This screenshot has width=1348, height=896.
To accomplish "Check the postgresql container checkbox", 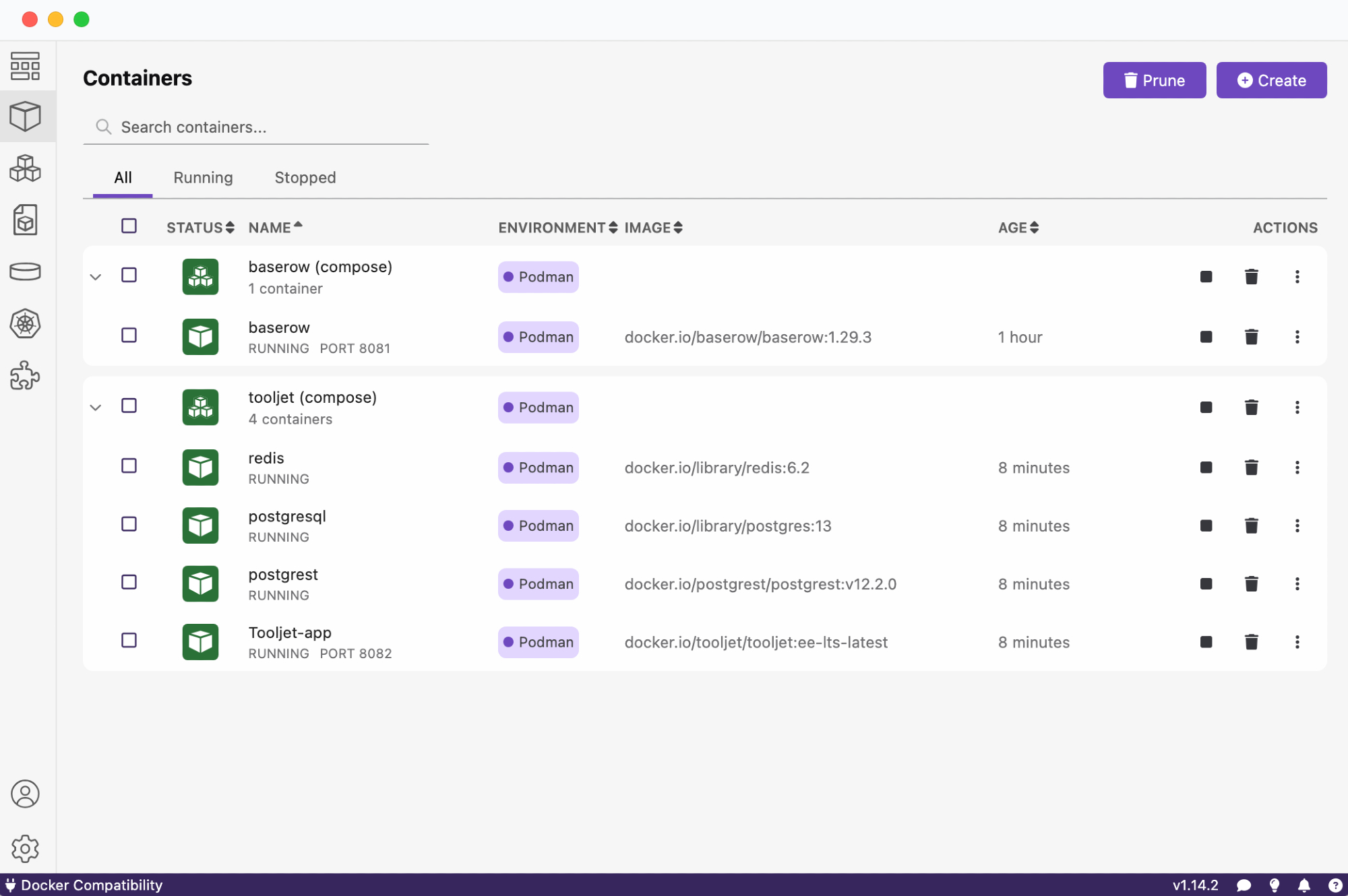I will click(129, 524).
